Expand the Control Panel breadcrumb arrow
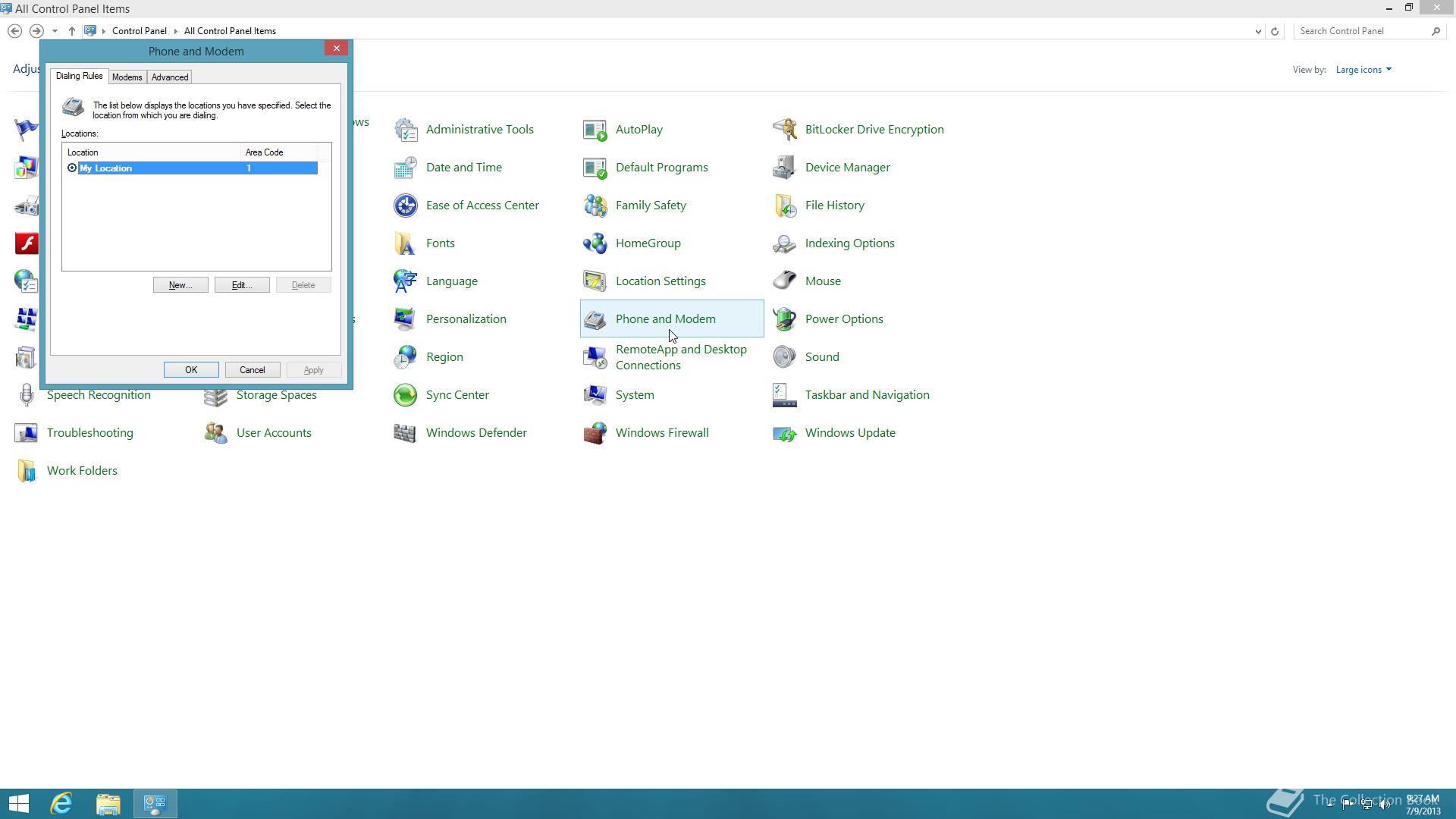 (x=175, y=31)
